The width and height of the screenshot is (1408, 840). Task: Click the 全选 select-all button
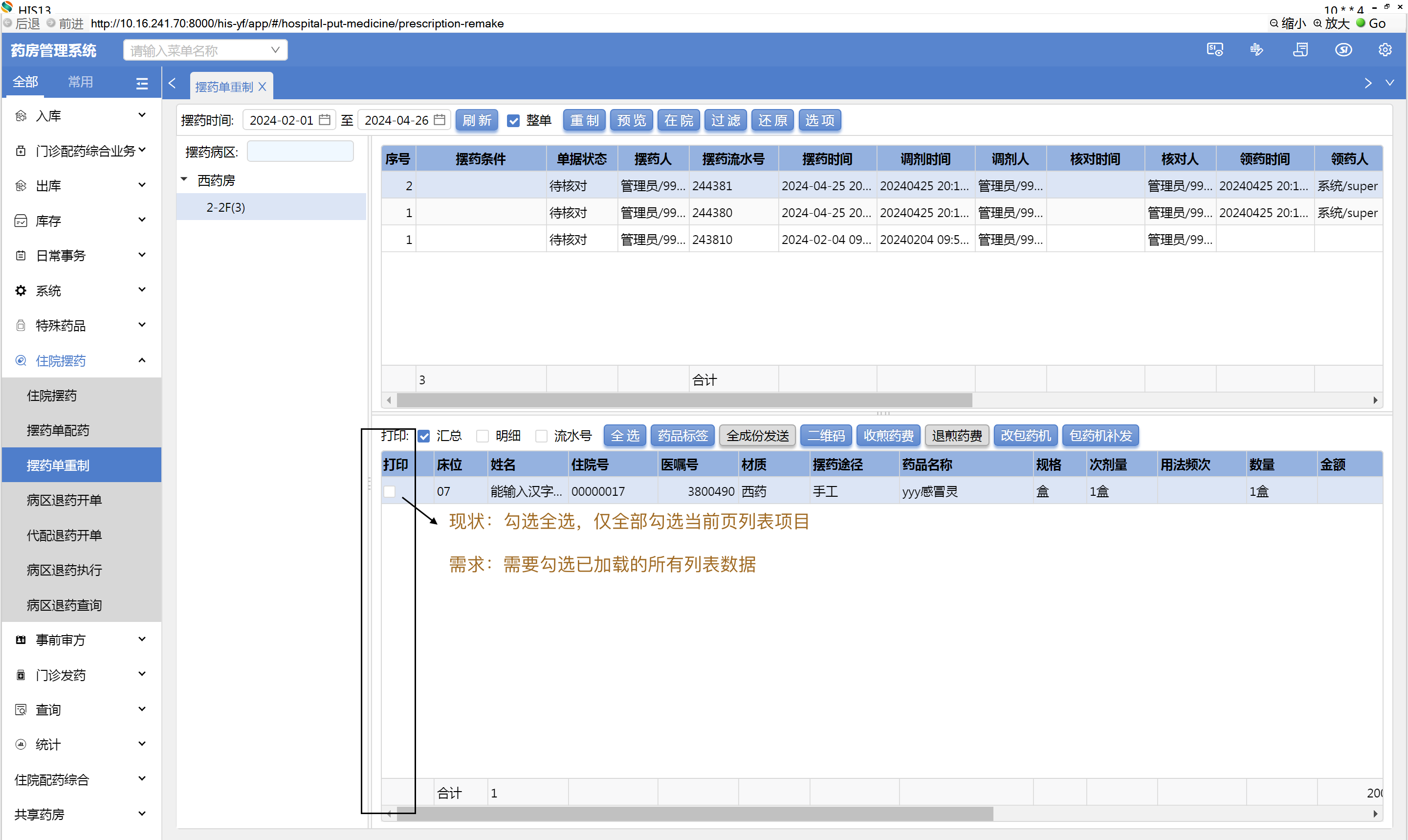tap(624, 435)
